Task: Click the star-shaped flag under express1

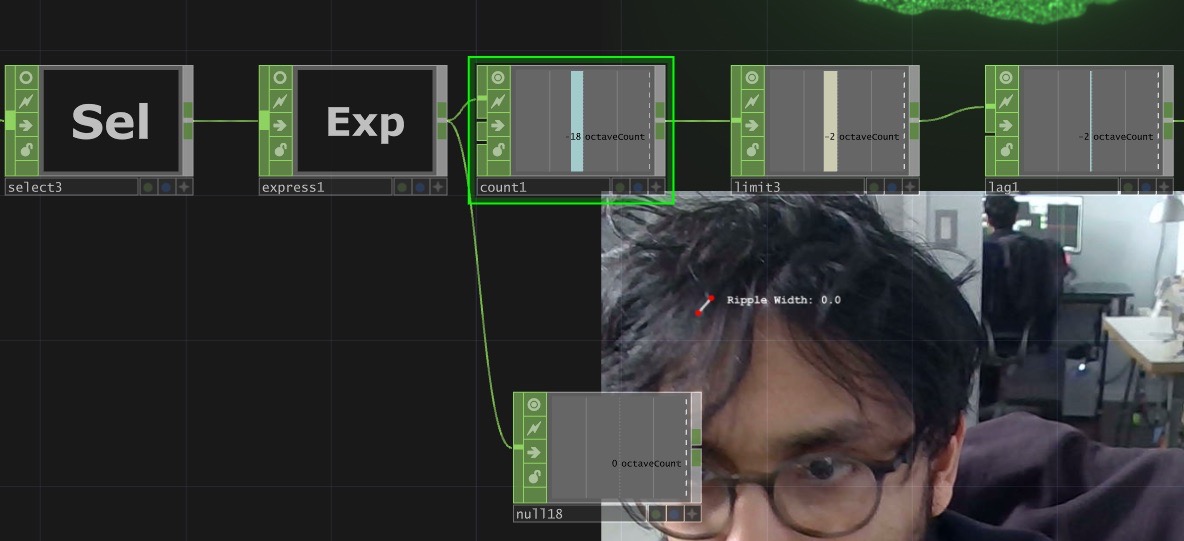Action: [x=438, y=187]
